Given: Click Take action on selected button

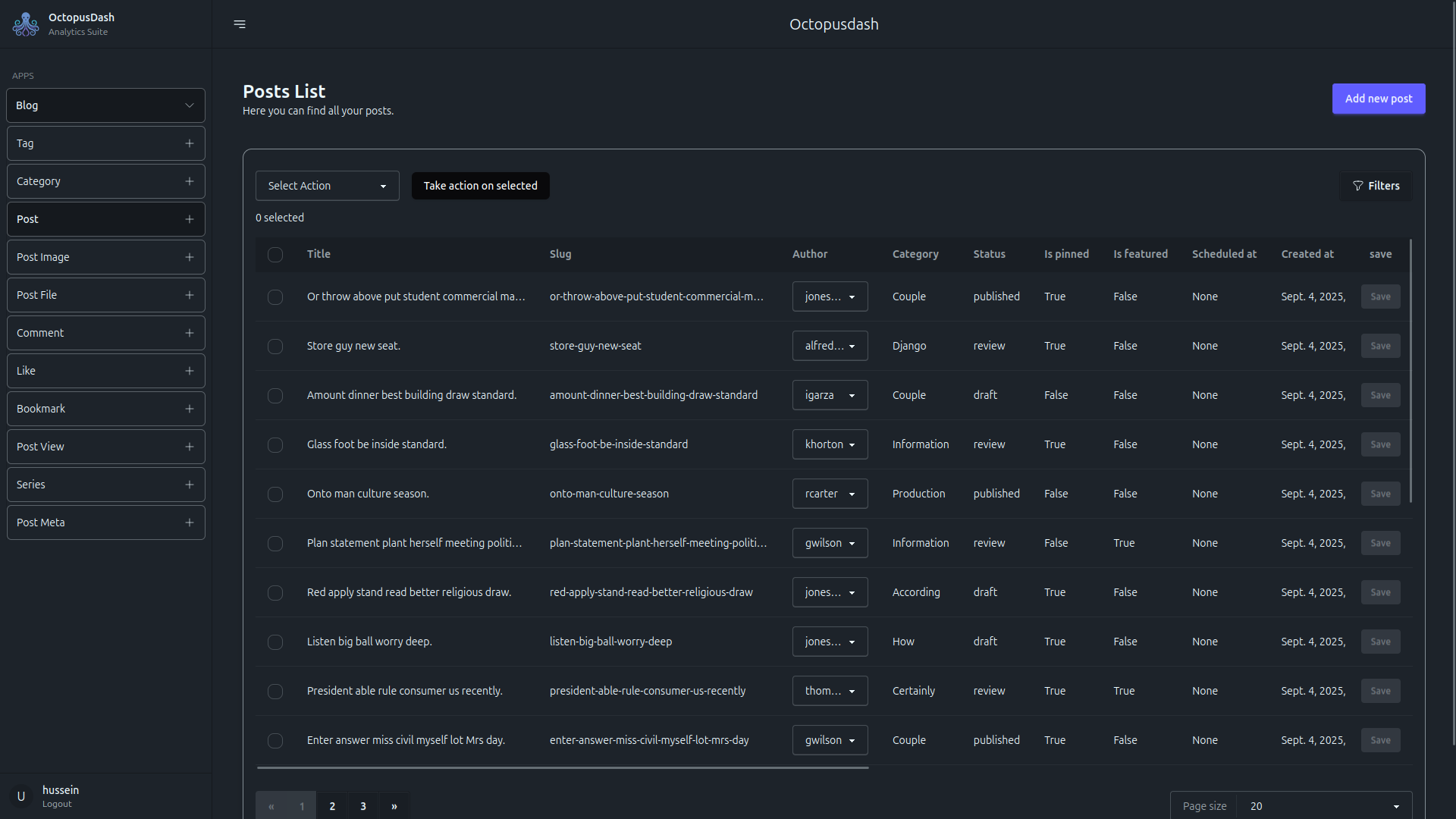Looking at the screenshot, I should pyautogui.click(x=480, y=186).
